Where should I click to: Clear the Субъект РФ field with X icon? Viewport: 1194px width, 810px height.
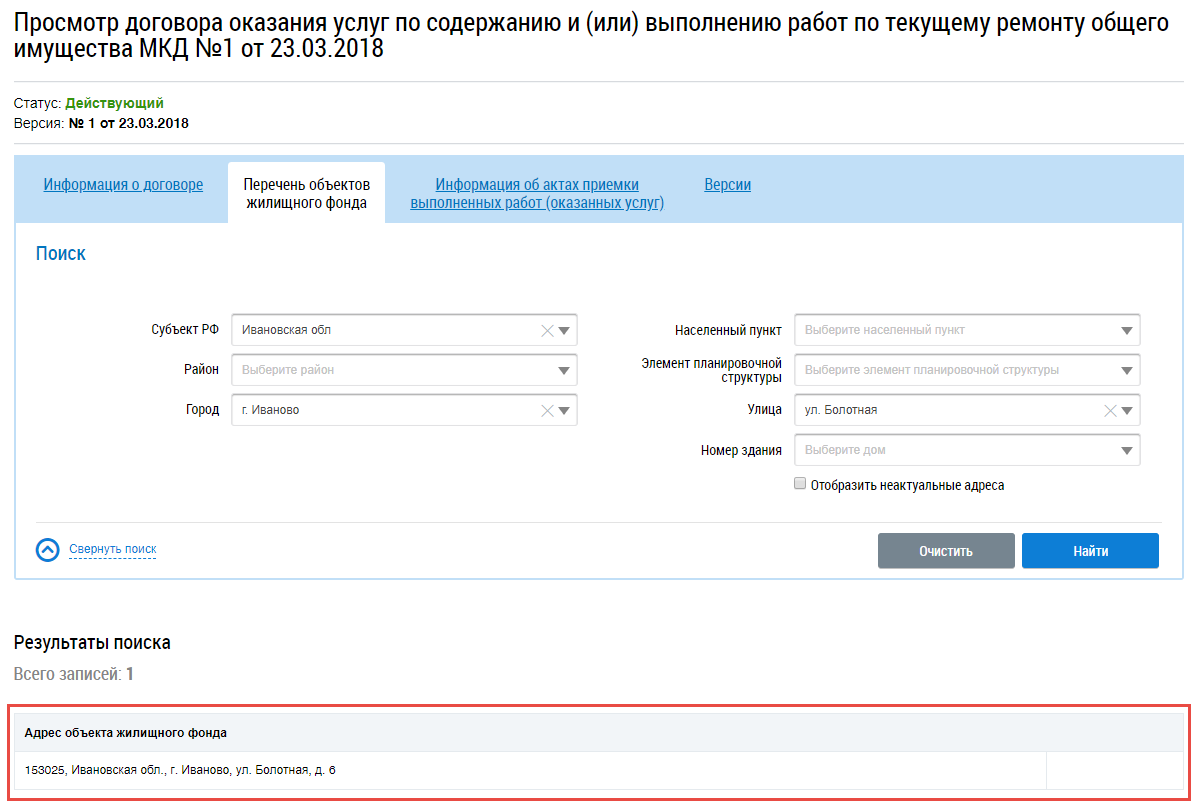[x=547, y=331]
